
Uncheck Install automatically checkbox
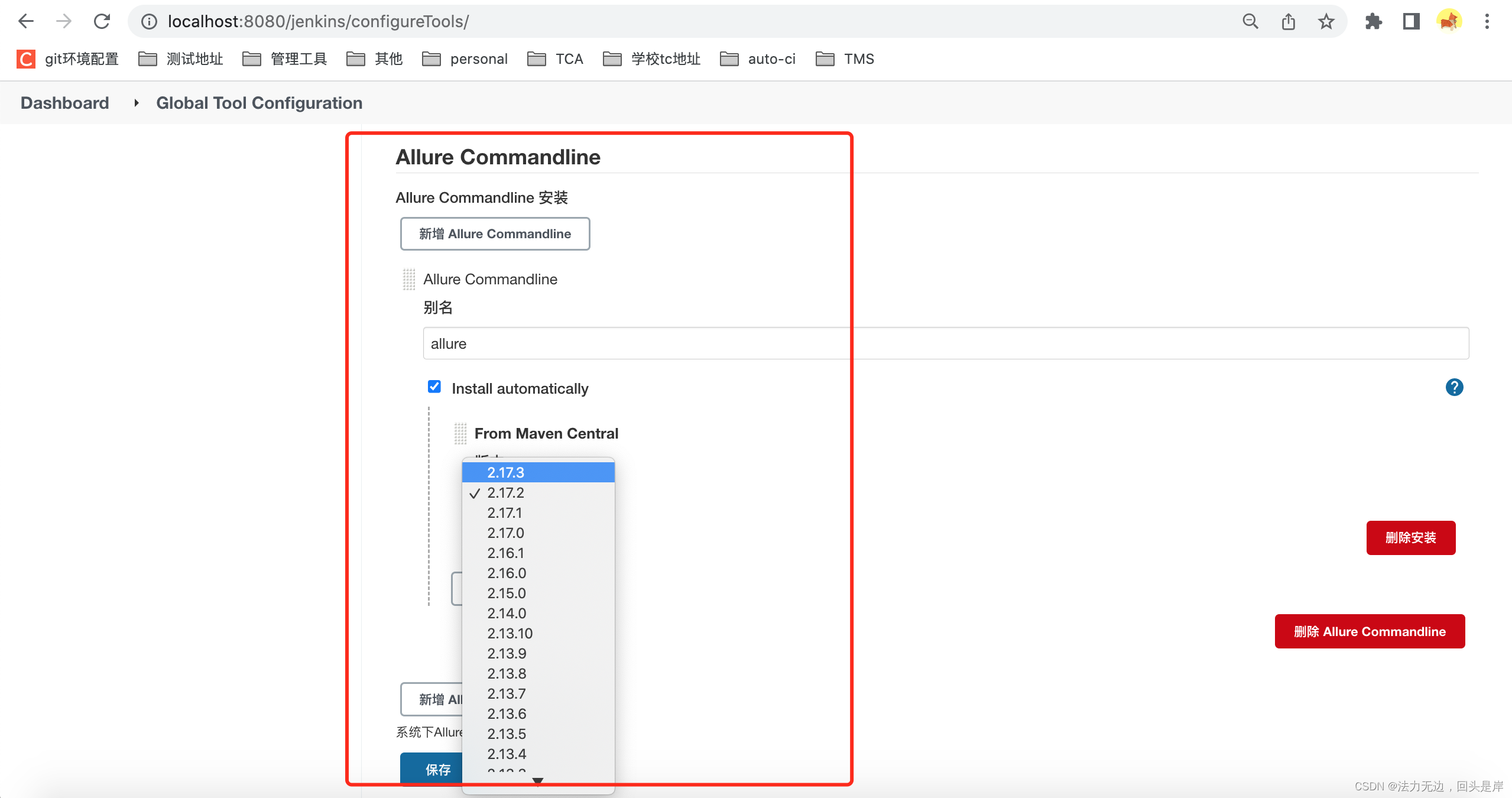[434, 387]
